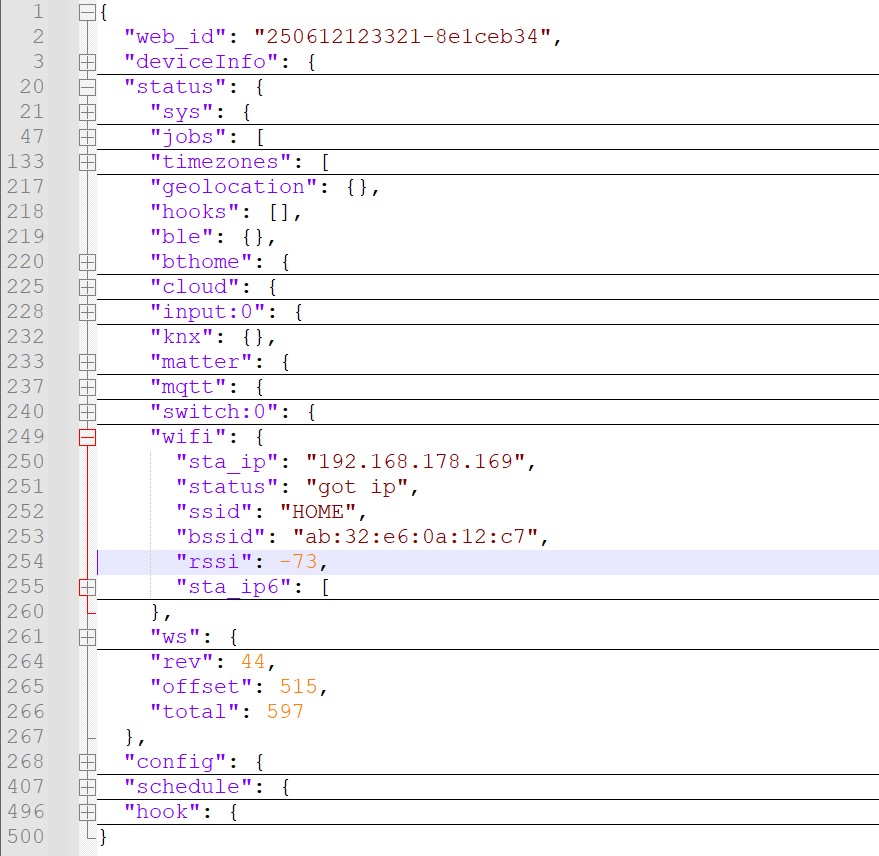Viewport: 879px width, 856px height.
Task: Click the "wifi" key on line 249
Action: (x=188, y=437)
